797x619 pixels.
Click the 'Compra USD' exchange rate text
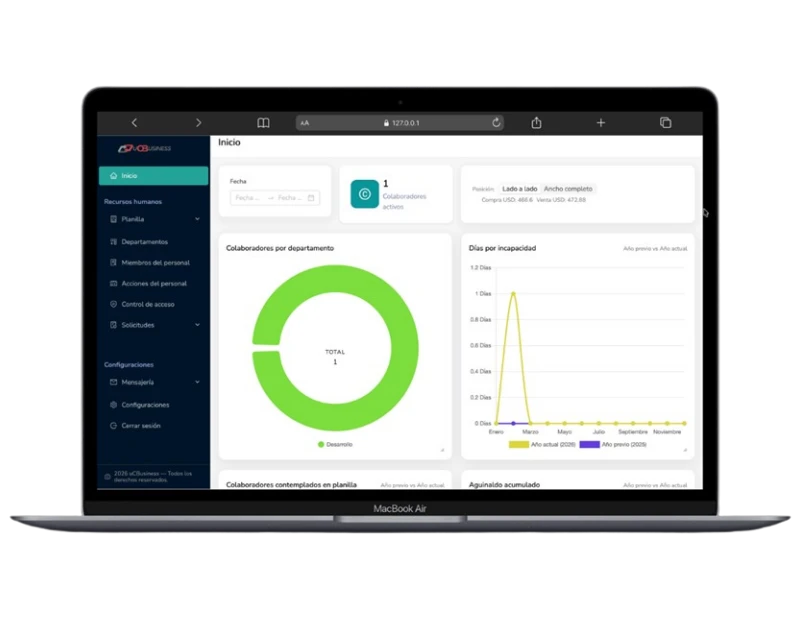(x=507, y=200)
